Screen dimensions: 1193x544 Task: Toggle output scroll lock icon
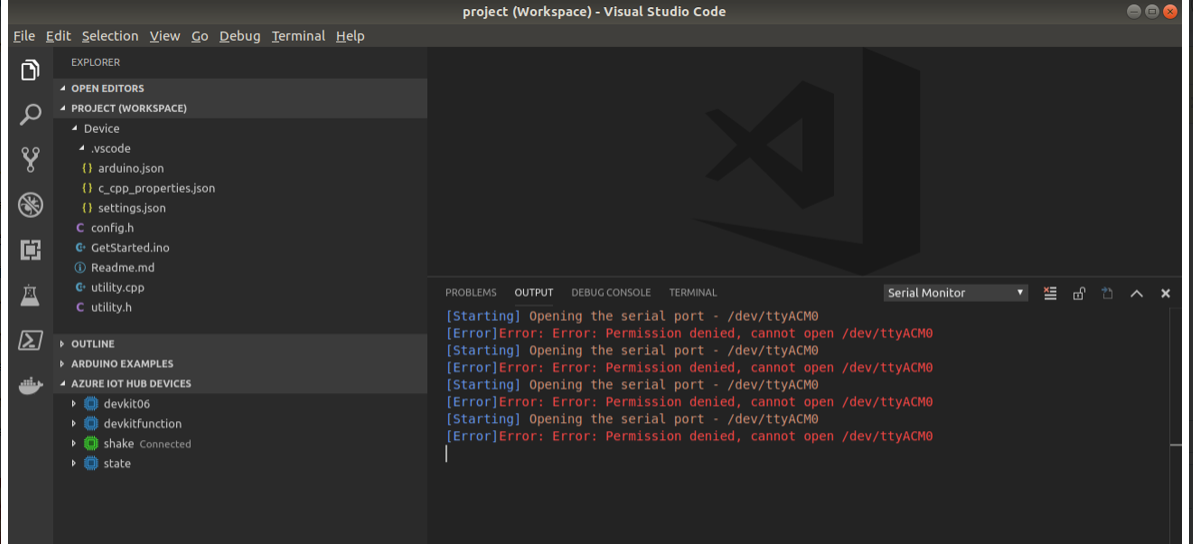point(1079,293)
